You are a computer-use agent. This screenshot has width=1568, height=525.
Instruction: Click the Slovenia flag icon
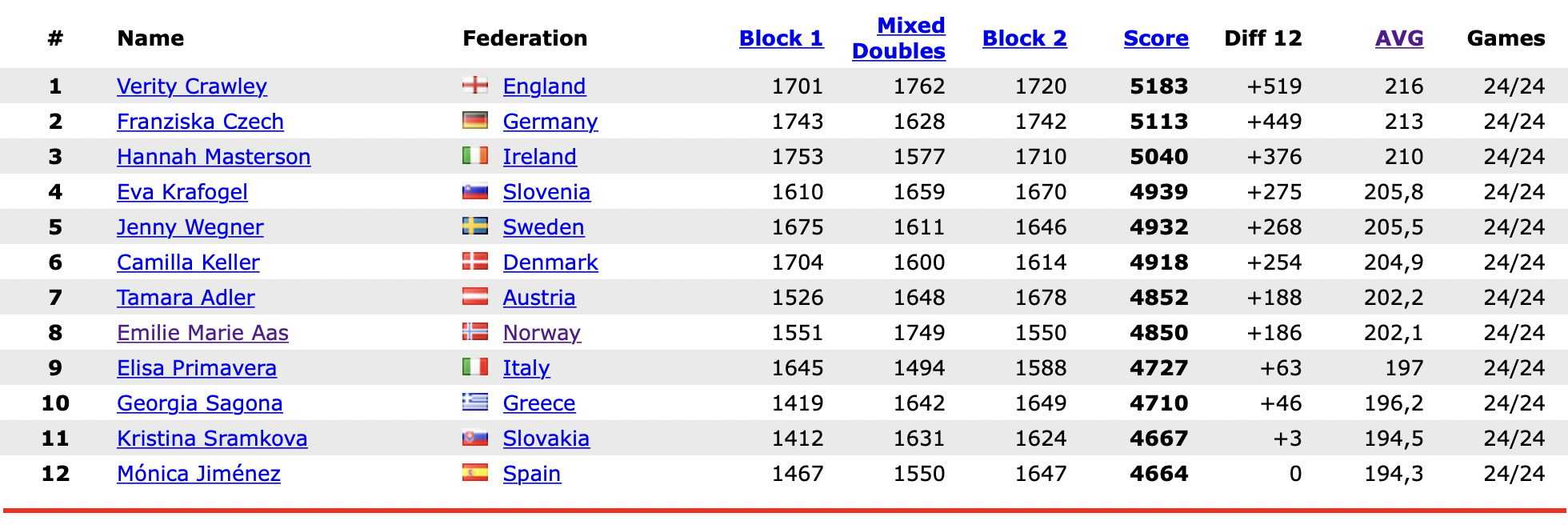(475, 190)
